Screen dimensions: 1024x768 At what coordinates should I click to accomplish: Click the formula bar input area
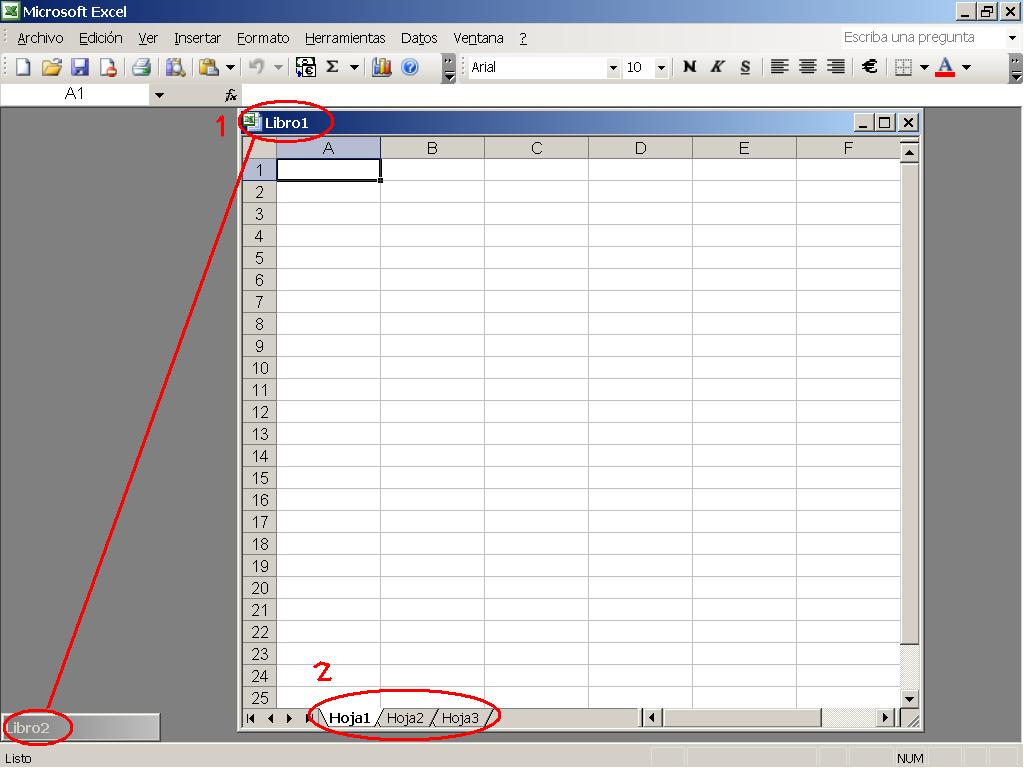coord(630,95)
